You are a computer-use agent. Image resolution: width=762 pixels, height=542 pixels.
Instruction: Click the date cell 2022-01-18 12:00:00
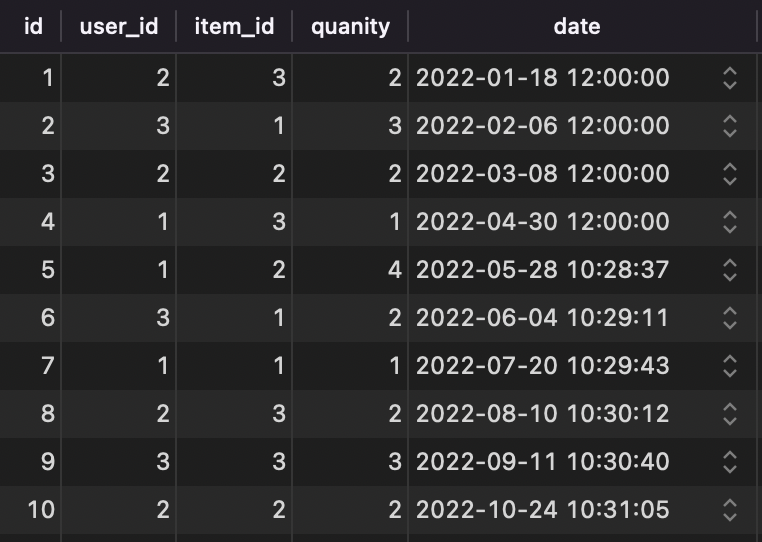(x=543, y=78)
